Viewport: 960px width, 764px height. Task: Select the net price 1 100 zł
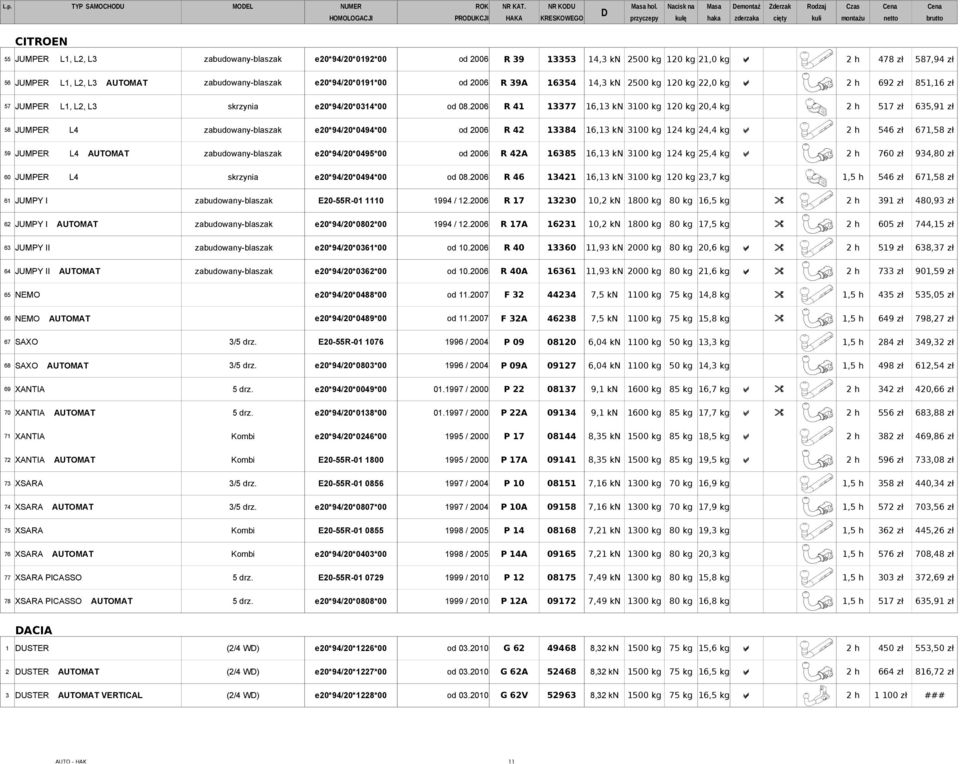tap(890, 695)
